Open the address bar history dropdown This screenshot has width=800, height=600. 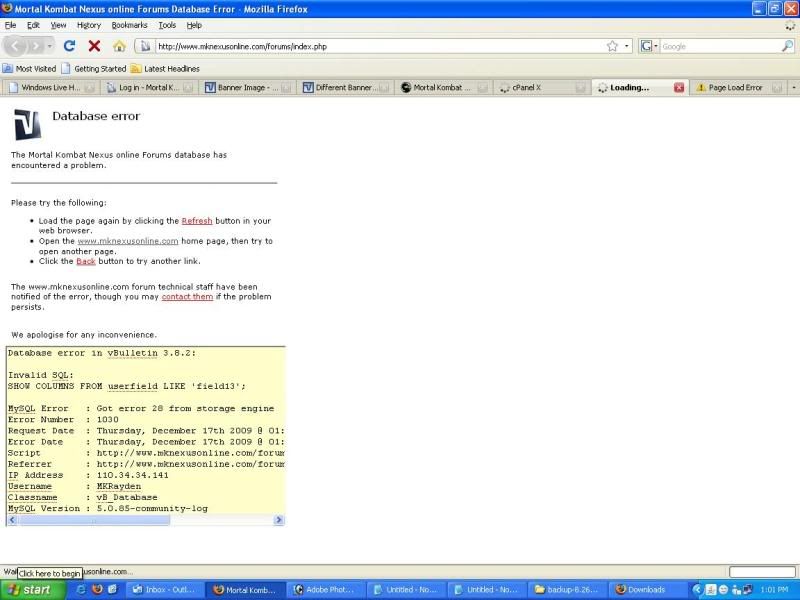click(627, 46)
